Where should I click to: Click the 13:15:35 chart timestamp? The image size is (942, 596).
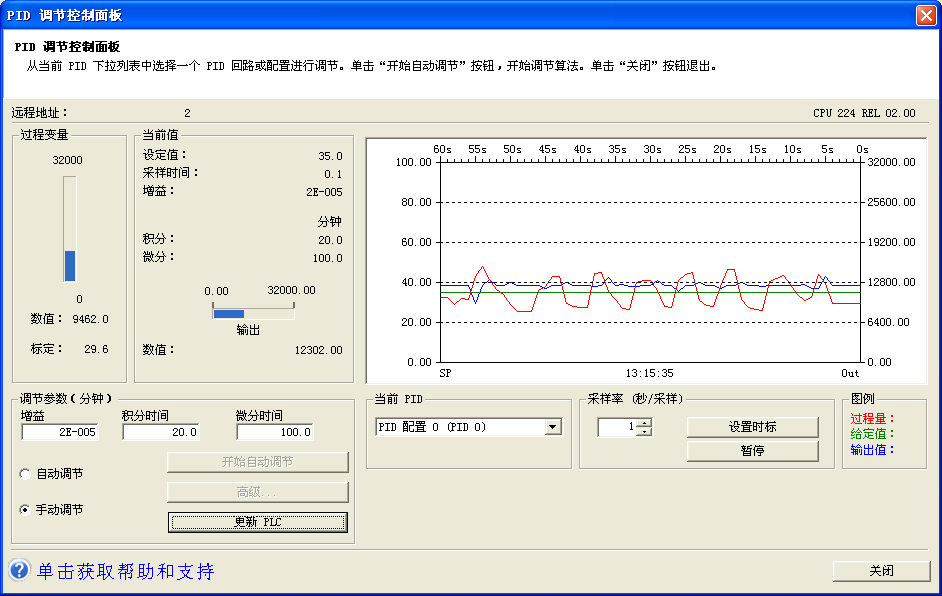pos(649,373)
